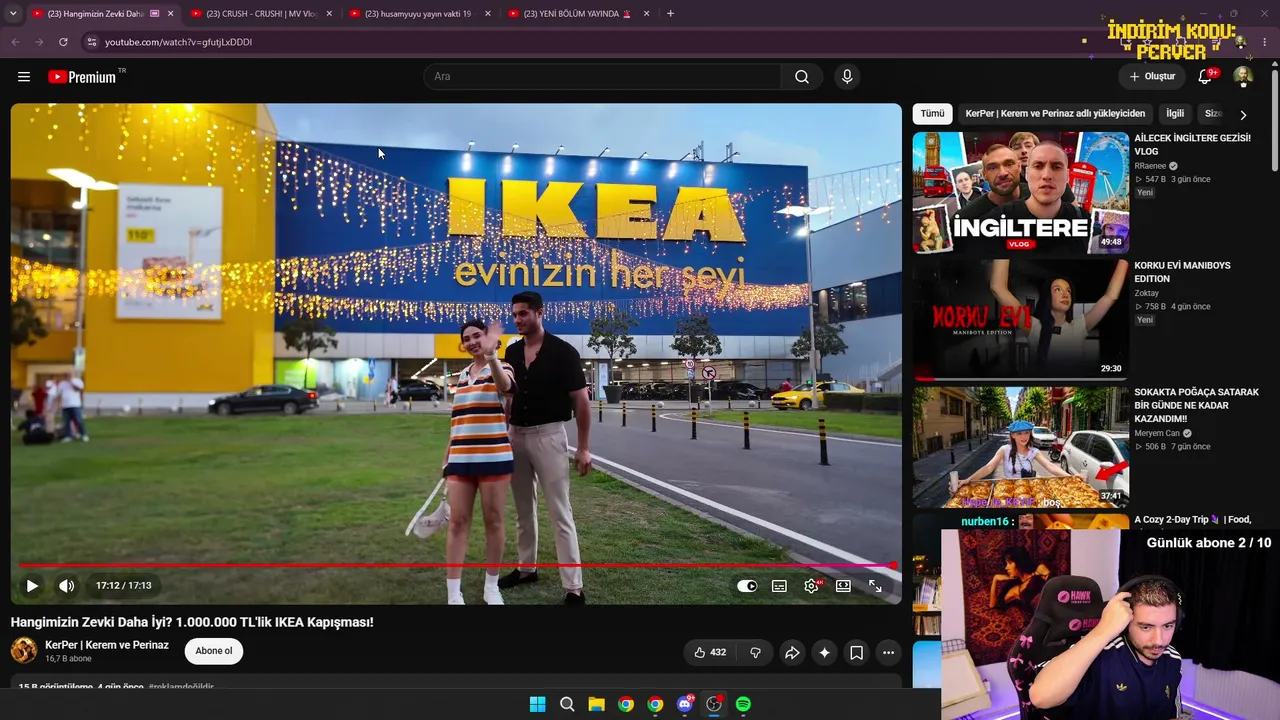Open KerPer | Kerem ve Perinaz channel link
1280x720 pixels.
(x=107, y=645)
